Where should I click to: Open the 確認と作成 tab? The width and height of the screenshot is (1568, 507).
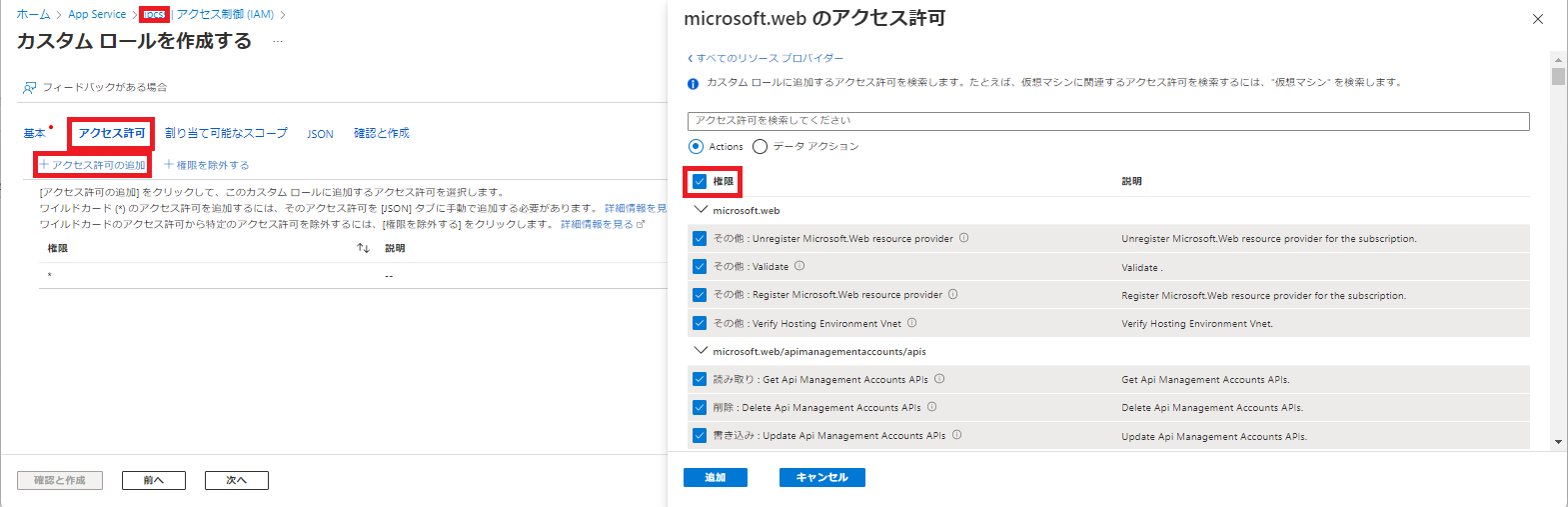[382, 133]
